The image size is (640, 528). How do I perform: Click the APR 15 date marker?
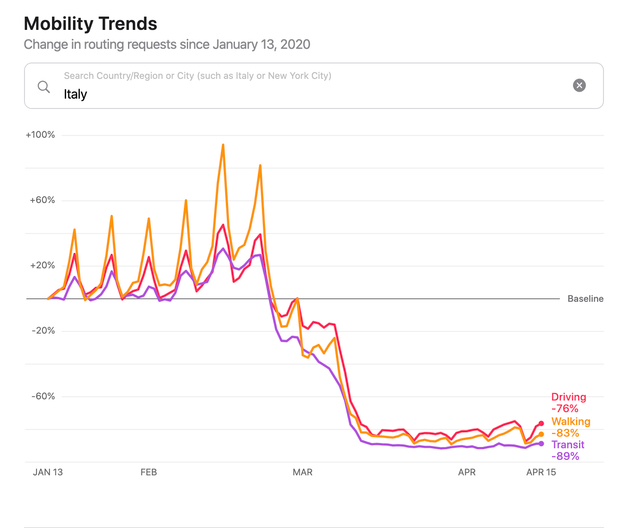point(541,470)
